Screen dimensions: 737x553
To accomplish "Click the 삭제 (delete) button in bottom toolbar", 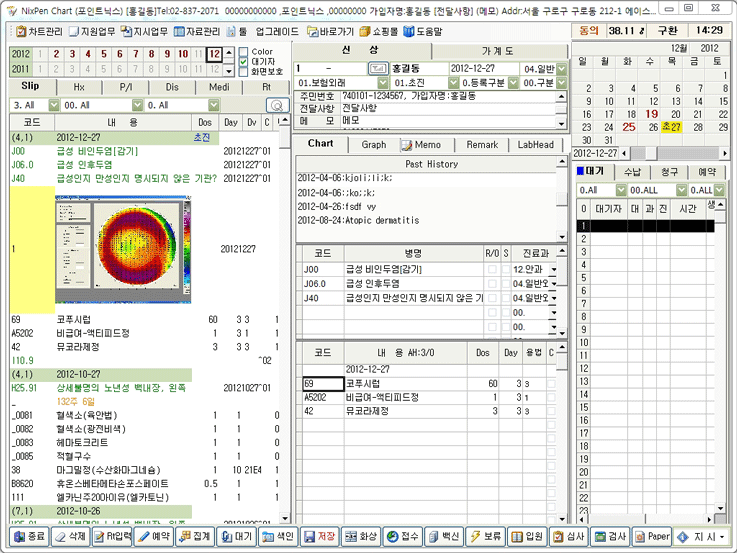I will [71, 537].
